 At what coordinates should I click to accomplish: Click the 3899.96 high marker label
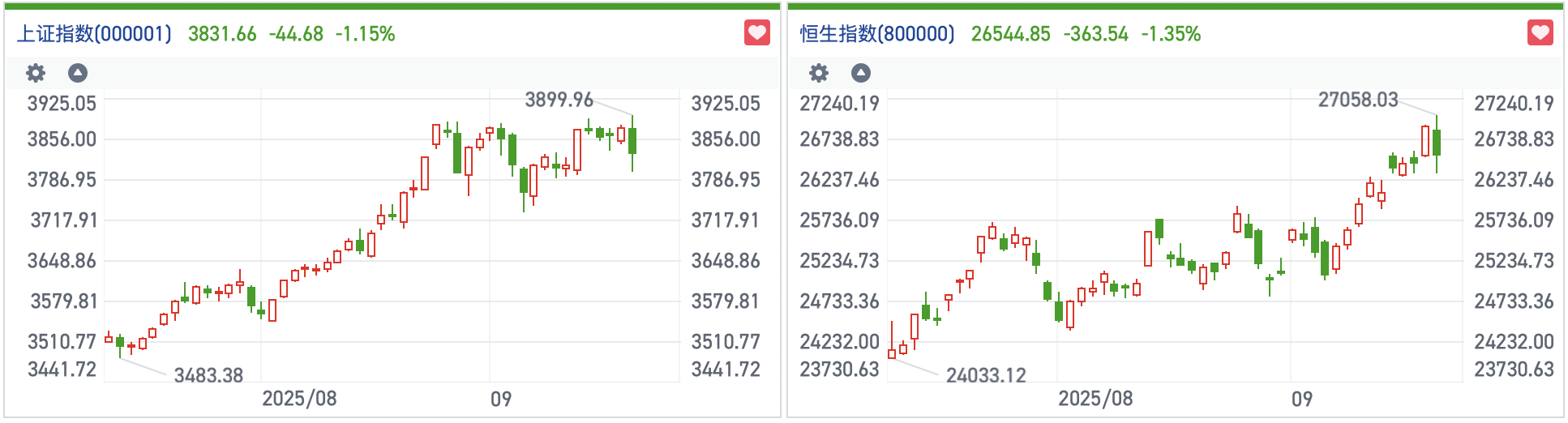[559, 100]
